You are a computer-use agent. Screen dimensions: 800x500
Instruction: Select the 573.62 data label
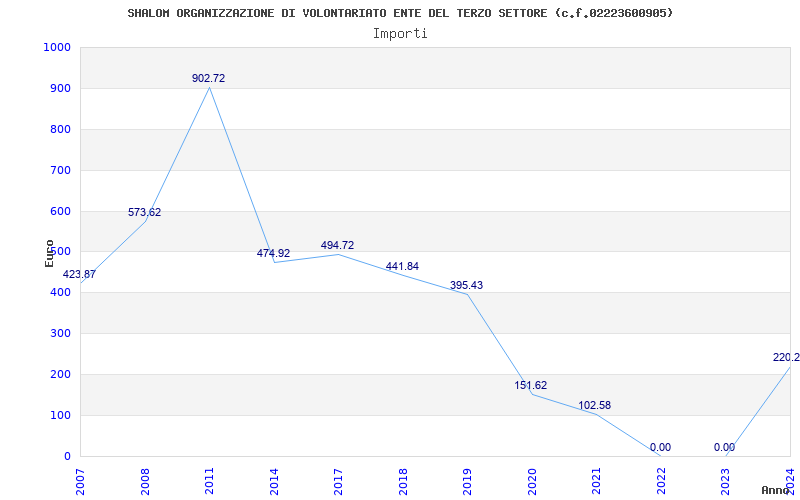(144, 212)
